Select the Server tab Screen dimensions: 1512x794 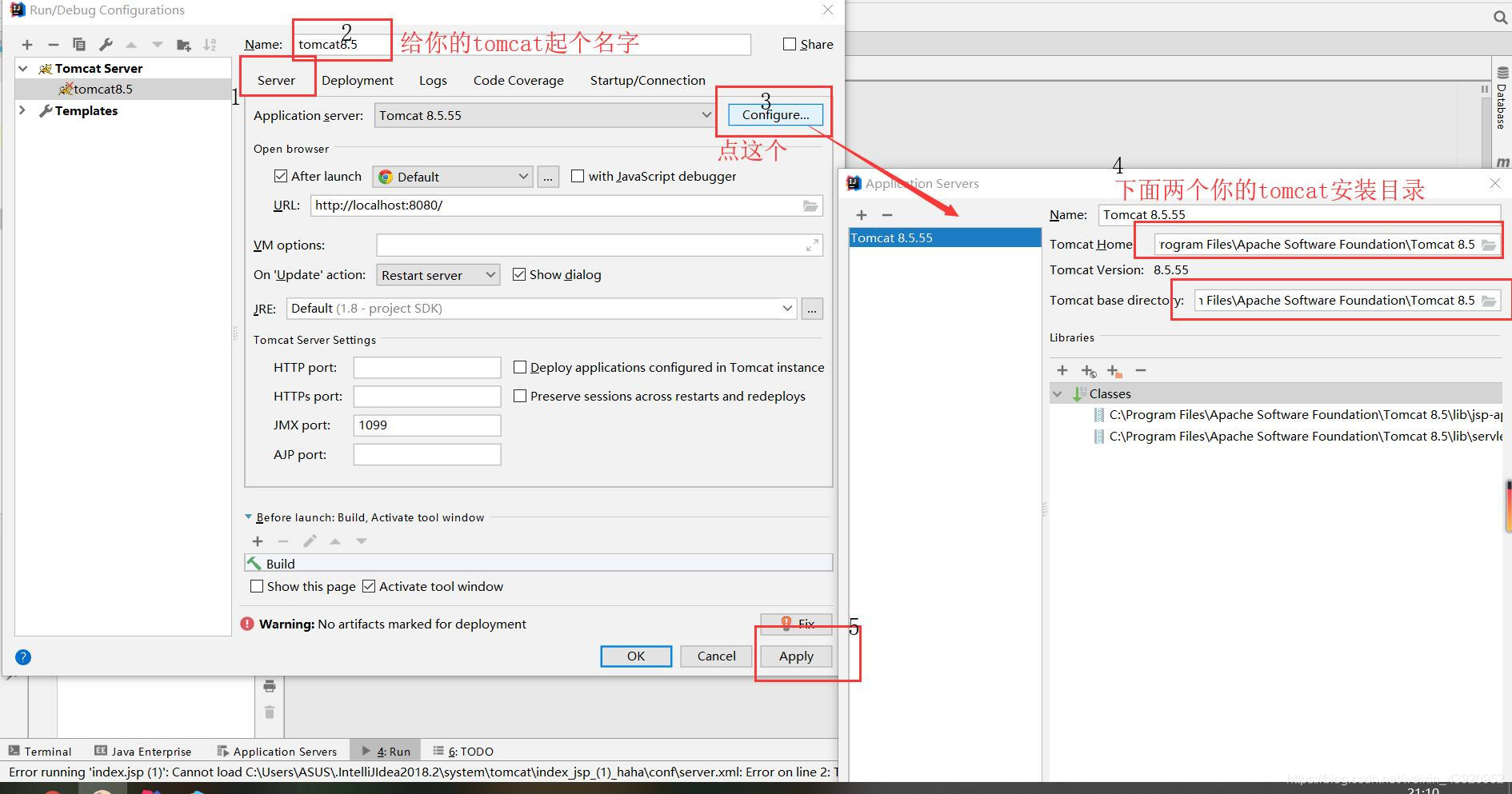276,80
